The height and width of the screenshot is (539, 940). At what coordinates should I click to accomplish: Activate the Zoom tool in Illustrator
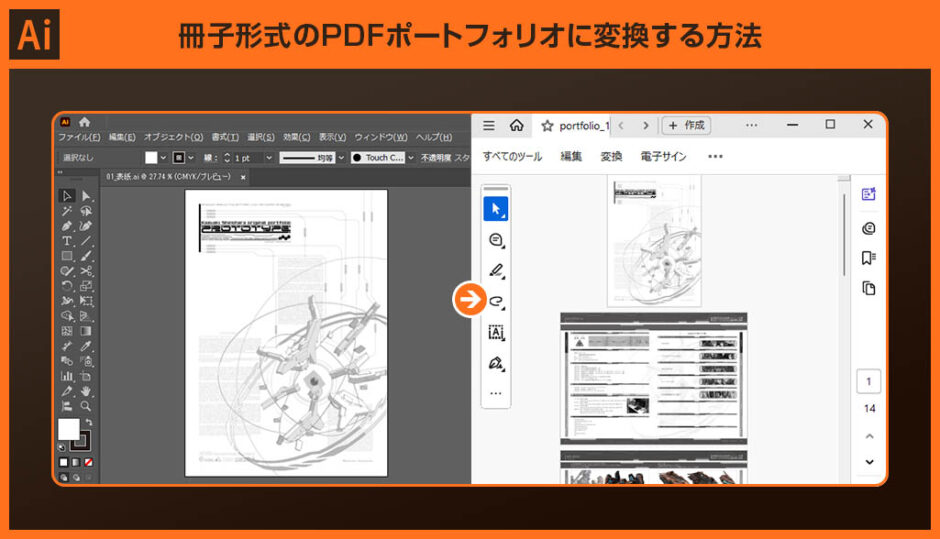point(86,406)
